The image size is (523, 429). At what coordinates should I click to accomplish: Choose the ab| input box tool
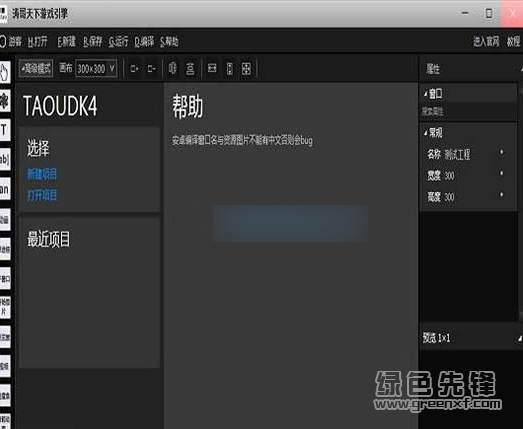point(4,159)
